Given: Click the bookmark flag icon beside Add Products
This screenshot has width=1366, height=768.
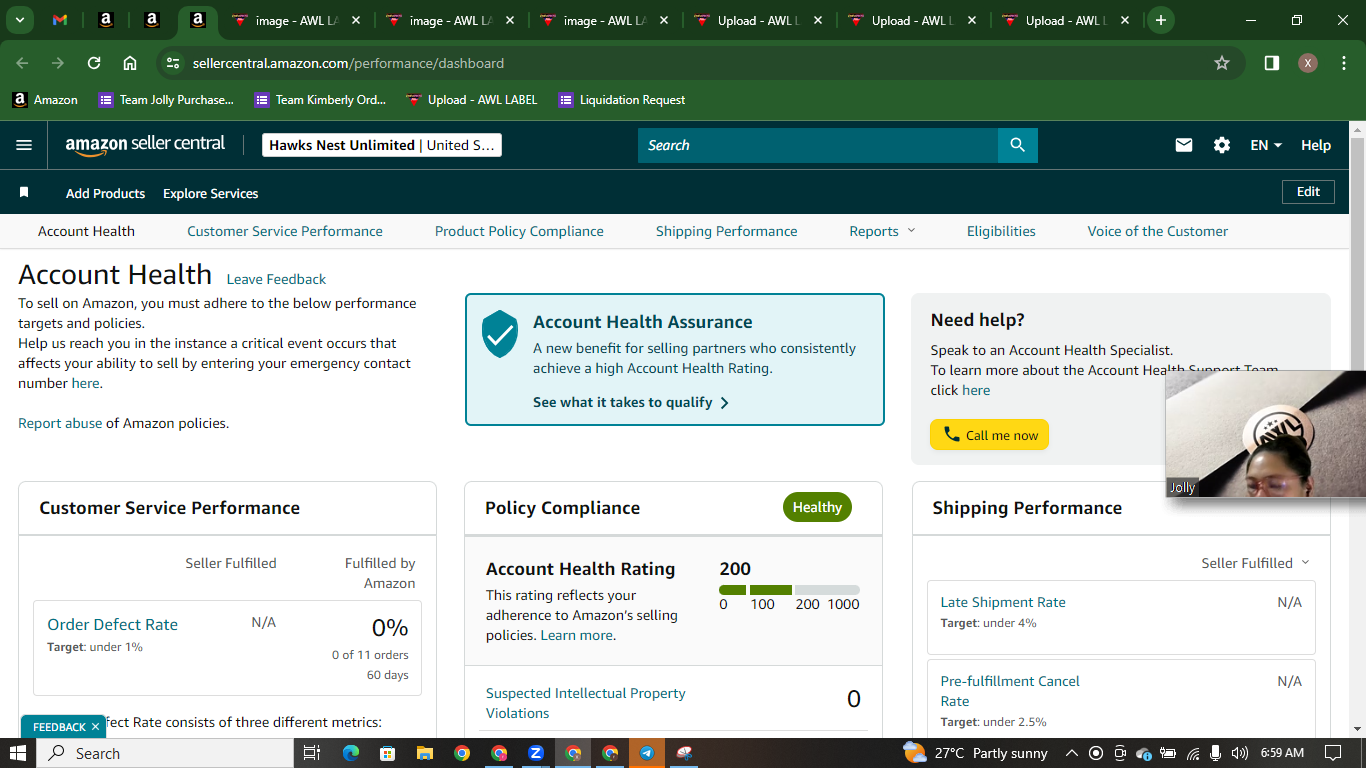Looking at the screenshot, I should [24, 192].
